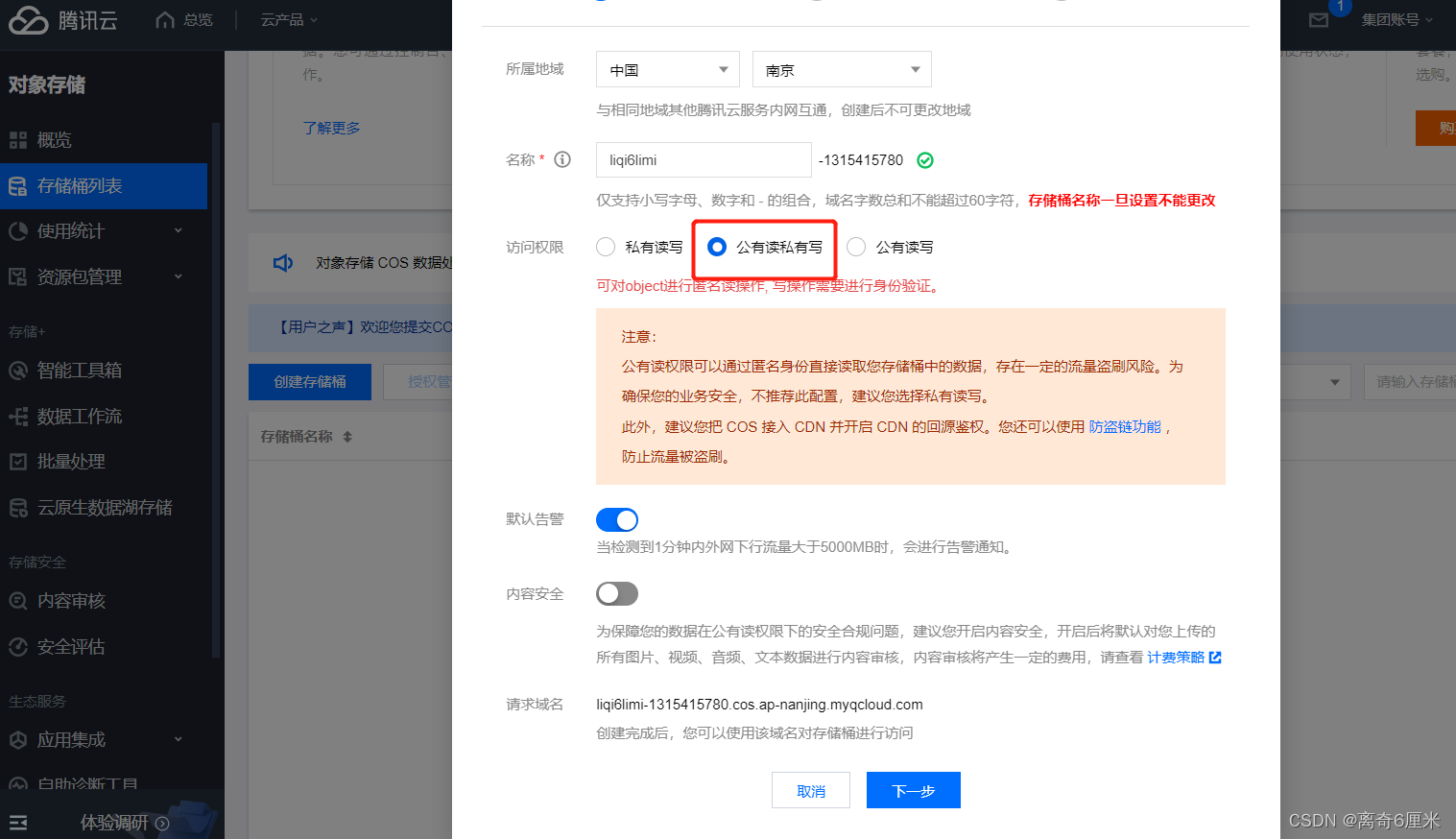Click the -1315415780 APPID suffix text
Image resolution: width=1456 pixels, height=839 pixels.
tap(861, 160)
